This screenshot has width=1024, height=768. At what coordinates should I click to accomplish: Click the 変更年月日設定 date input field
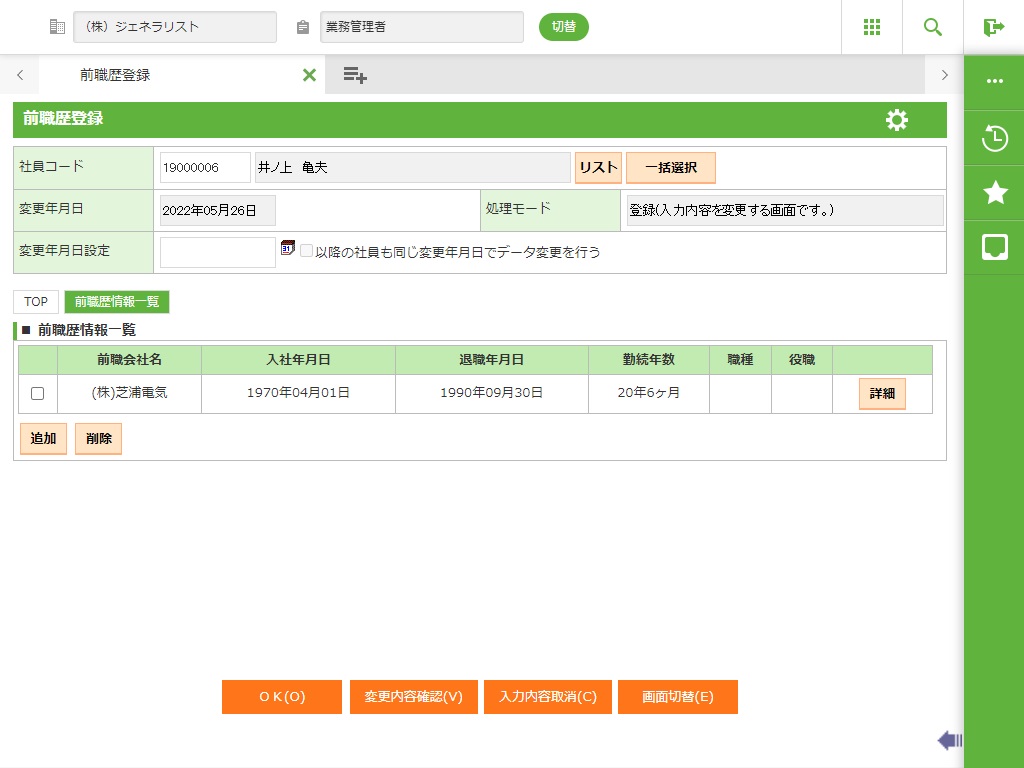point(217,253)
